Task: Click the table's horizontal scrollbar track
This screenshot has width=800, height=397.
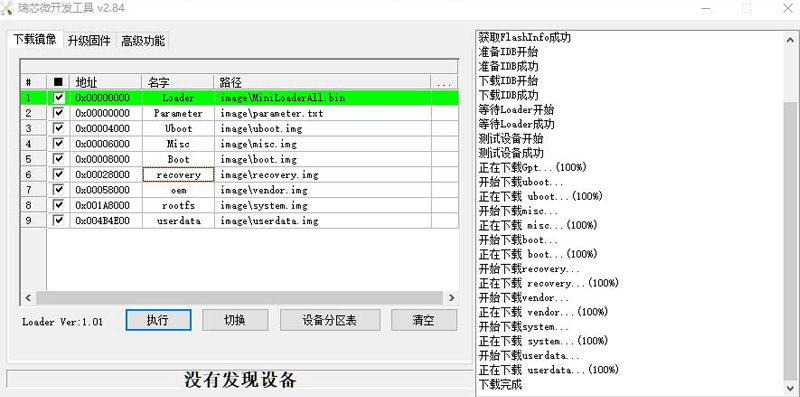Action: 239,297
